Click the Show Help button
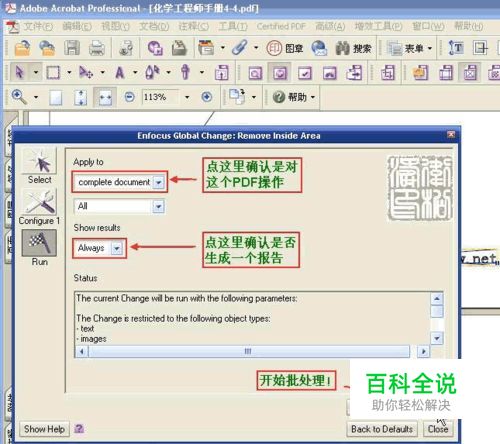The width and height of the screenshot is (500, 444). [x=44, y=429]
